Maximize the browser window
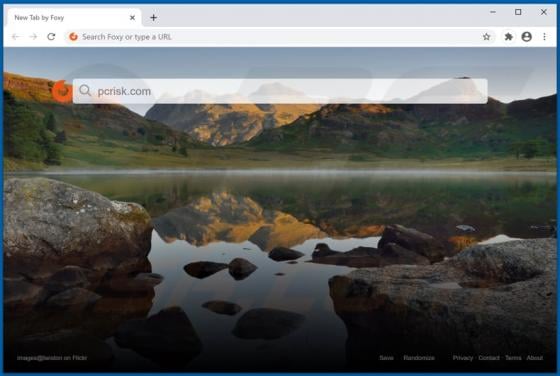560x376 pixels. [x=518, y=12]
